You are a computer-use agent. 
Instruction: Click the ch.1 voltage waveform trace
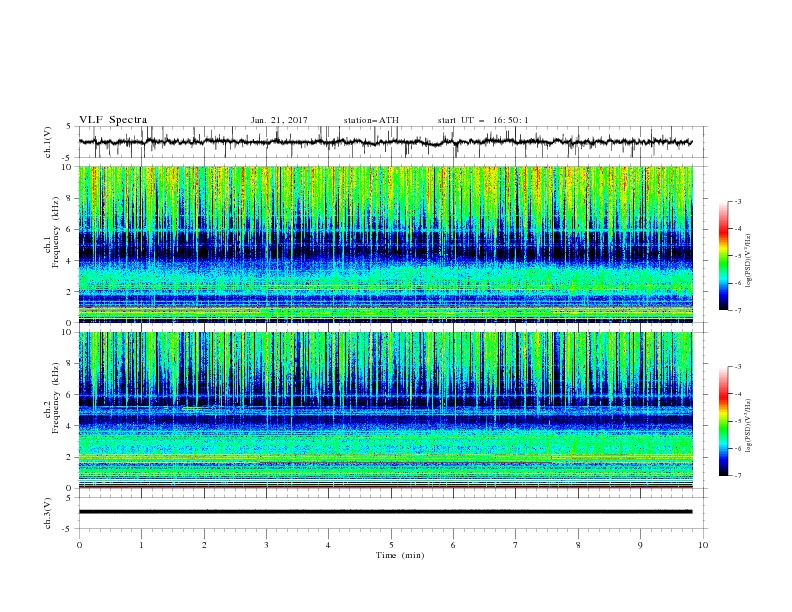point(385,142)
